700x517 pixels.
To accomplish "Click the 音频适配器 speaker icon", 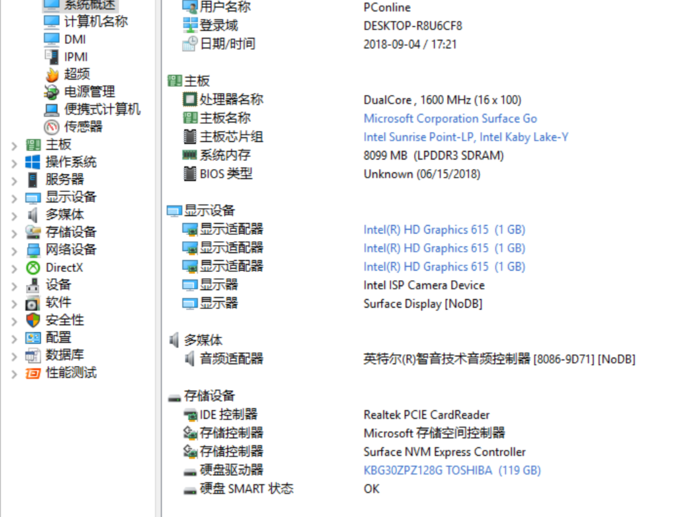I will (190, 359).
